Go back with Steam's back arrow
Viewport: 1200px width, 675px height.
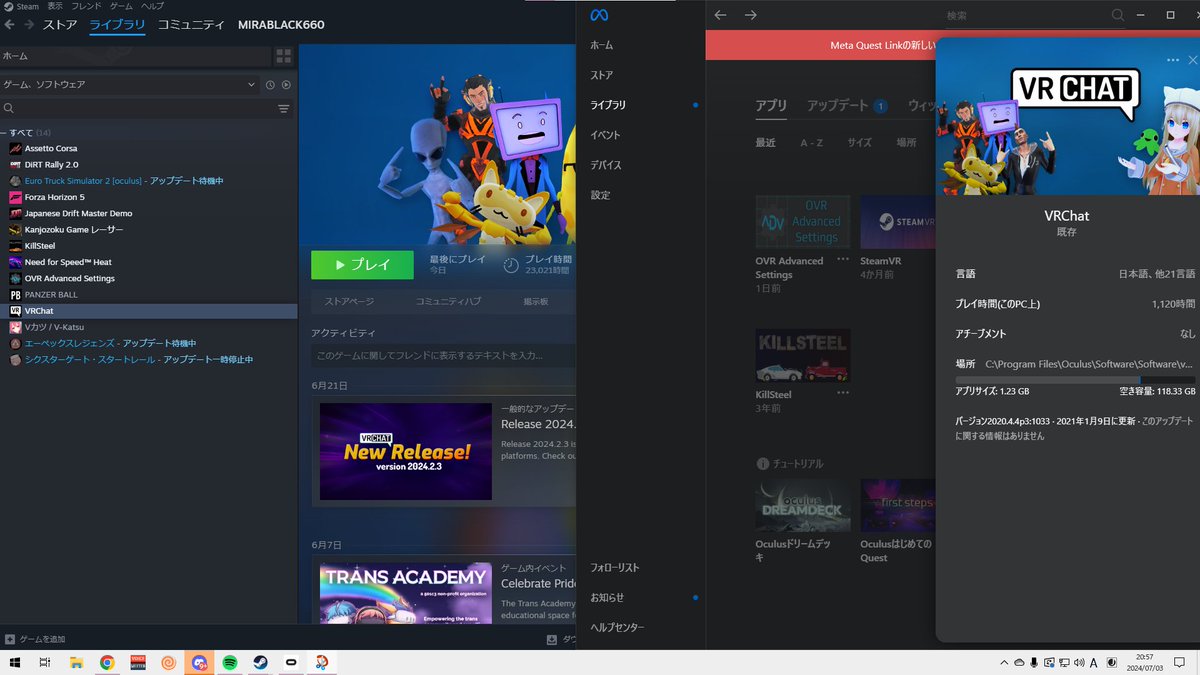tap(9, 24)
